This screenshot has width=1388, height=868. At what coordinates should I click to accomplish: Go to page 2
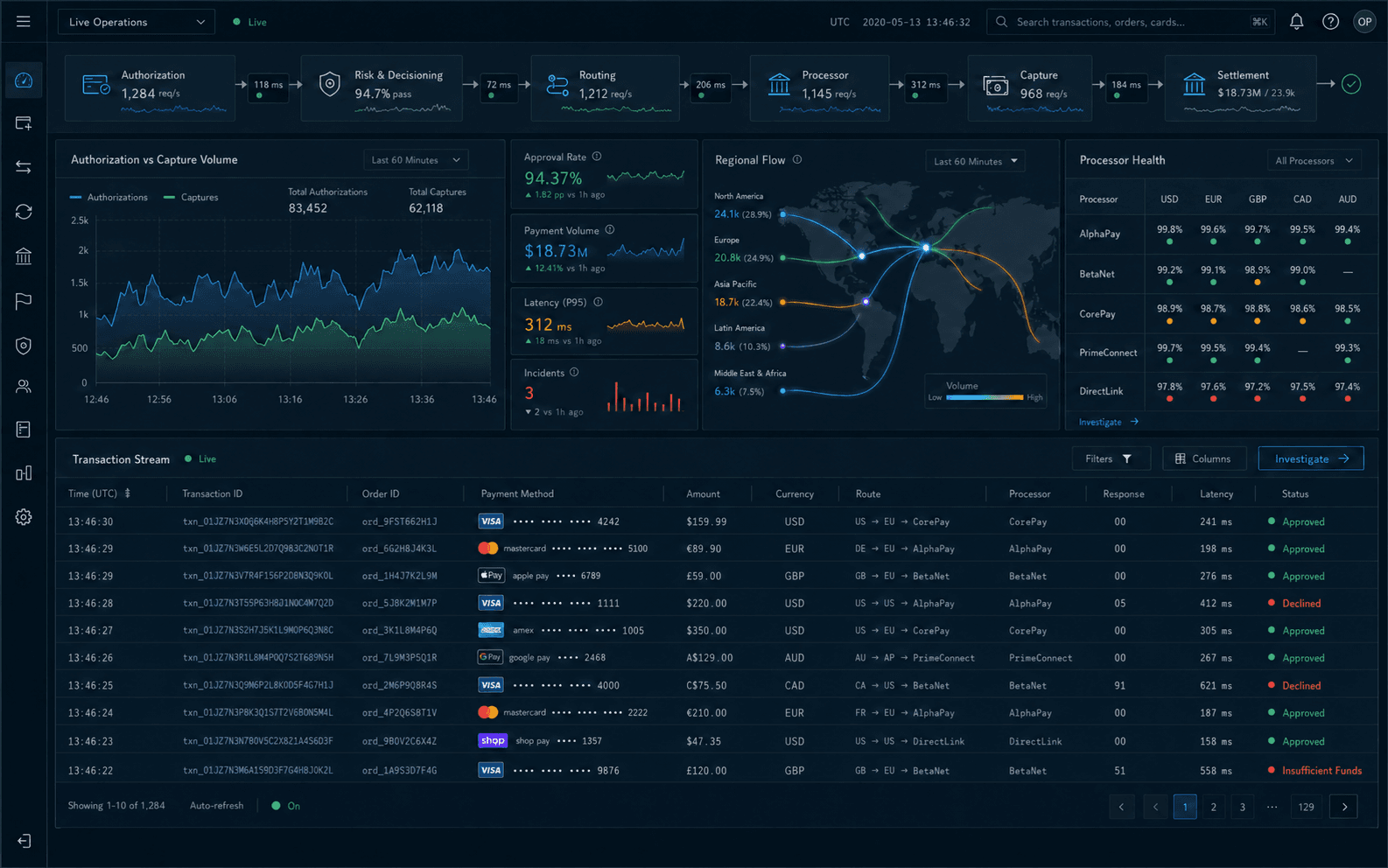tap(1213, 807)
